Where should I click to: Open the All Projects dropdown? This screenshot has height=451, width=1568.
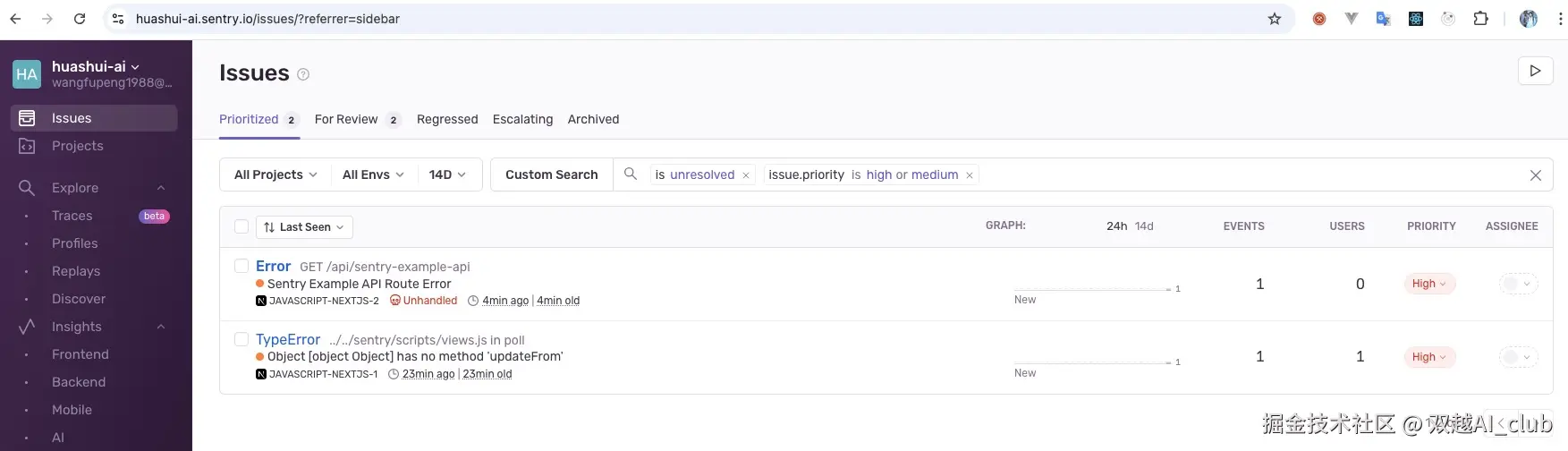pyautogui.click(x=275, y=174)
